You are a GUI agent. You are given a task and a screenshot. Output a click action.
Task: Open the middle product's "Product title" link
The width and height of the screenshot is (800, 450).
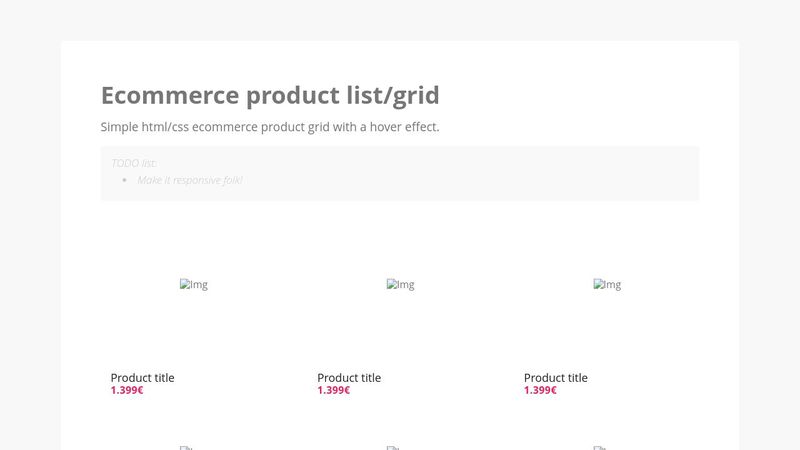pyautogui.click(x=349, y=378)
